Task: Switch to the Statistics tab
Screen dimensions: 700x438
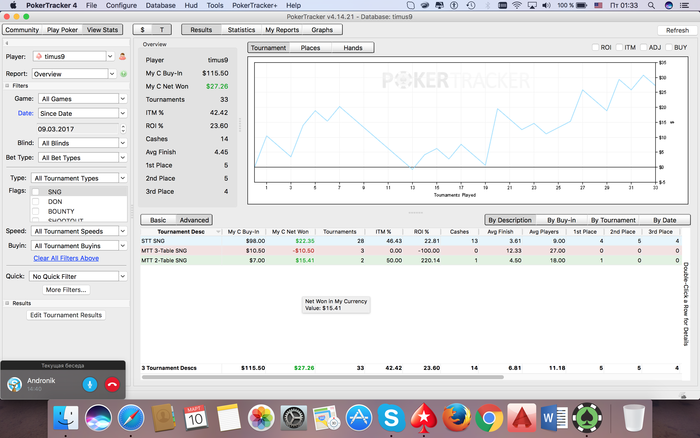Action: click(x=241, y=29)
